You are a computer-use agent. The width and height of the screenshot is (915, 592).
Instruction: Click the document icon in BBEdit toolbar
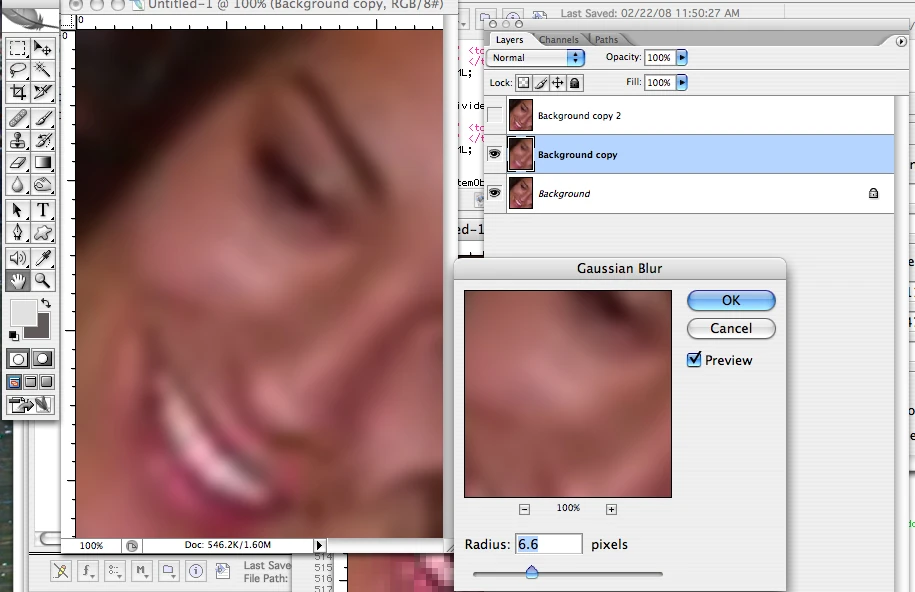(223, 570)
